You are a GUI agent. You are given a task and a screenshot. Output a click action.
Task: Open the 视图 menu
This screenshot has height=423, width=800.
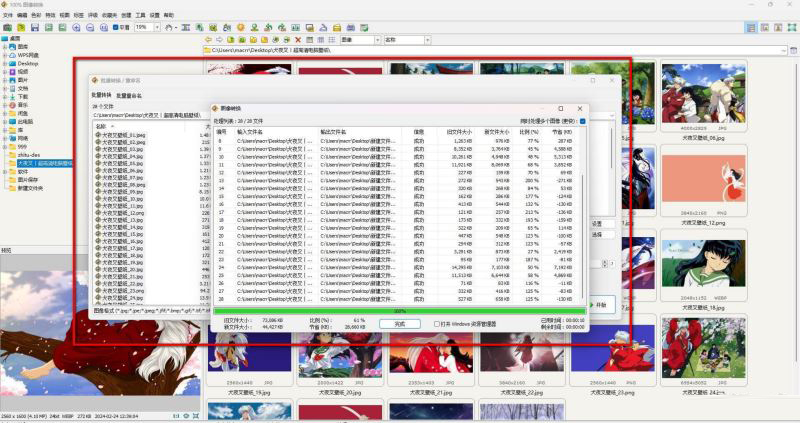pyautogui.click(x=64, y=15)
